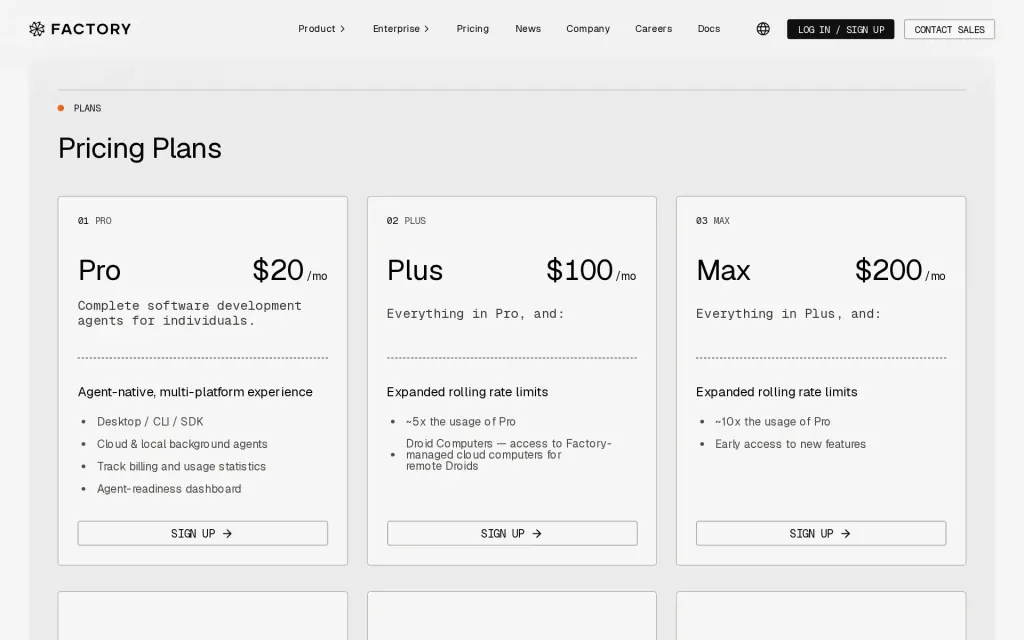Viewport: 1024px width, 640px height.
Task: Expand the Product menu chevron
Action: (x=342, y=29)
